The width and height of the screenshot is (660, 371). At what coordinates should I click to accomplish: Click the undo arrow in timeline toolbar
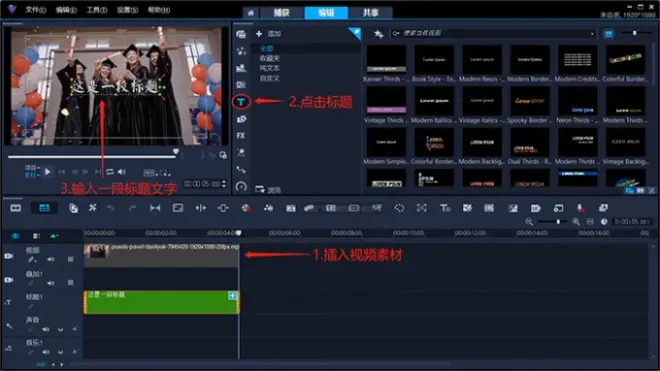[x=110, y=208]
